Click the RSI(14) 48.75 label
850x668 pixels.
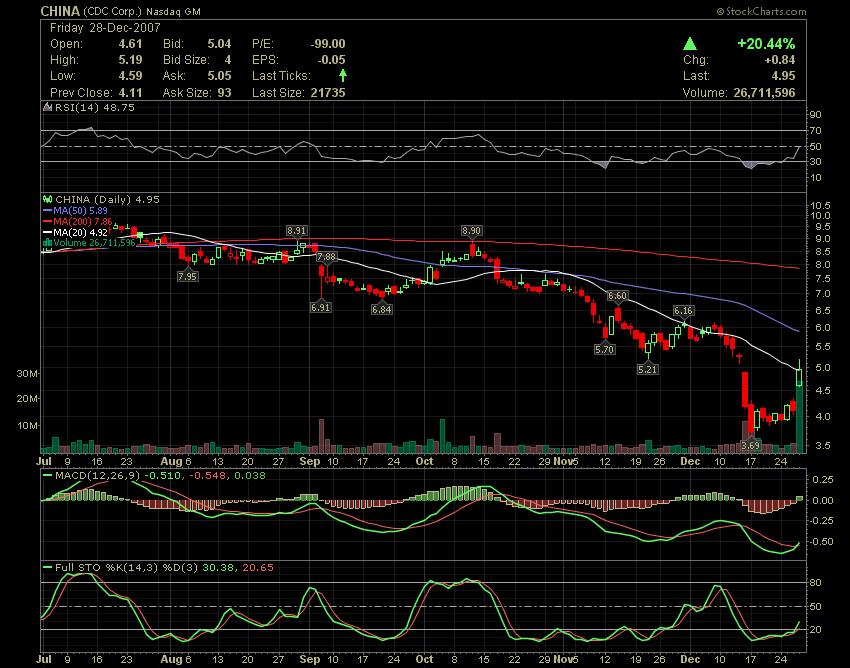95,107
